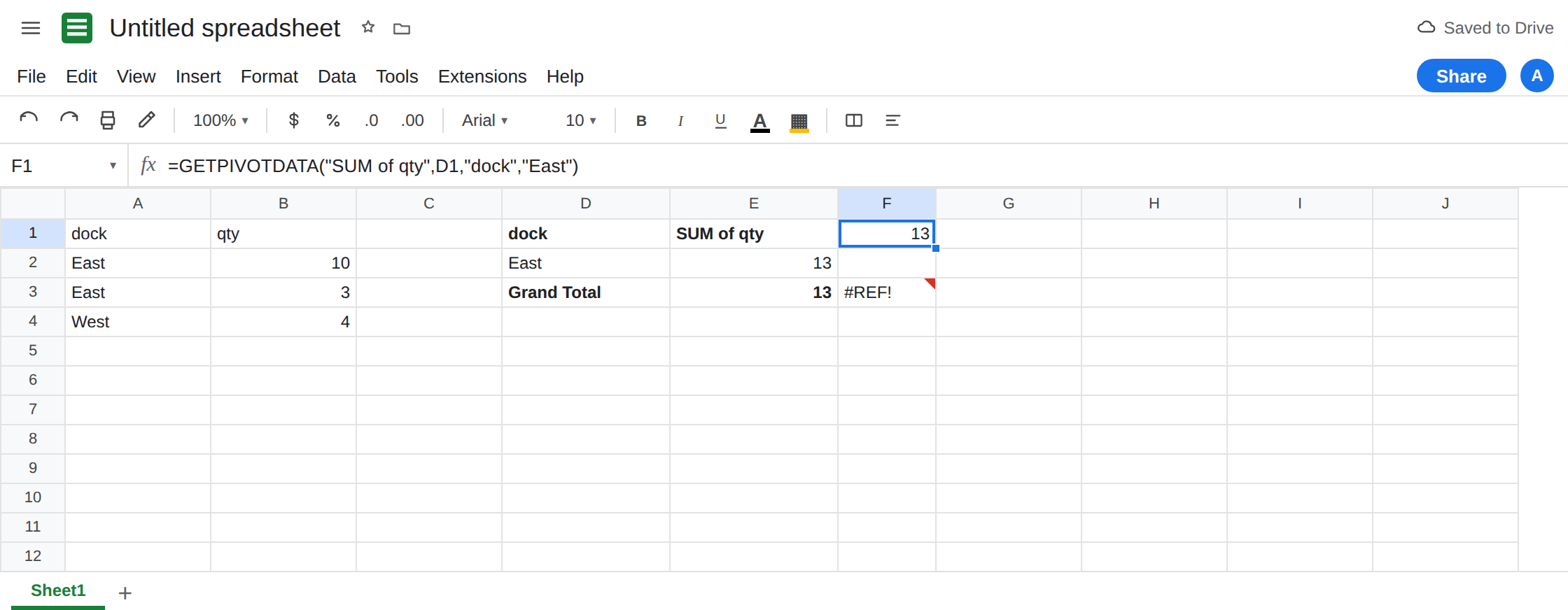Click the select-all corner box
The height and width of the screenshot is (610, 1568).
pyautogui.click(x=33, y=204)
